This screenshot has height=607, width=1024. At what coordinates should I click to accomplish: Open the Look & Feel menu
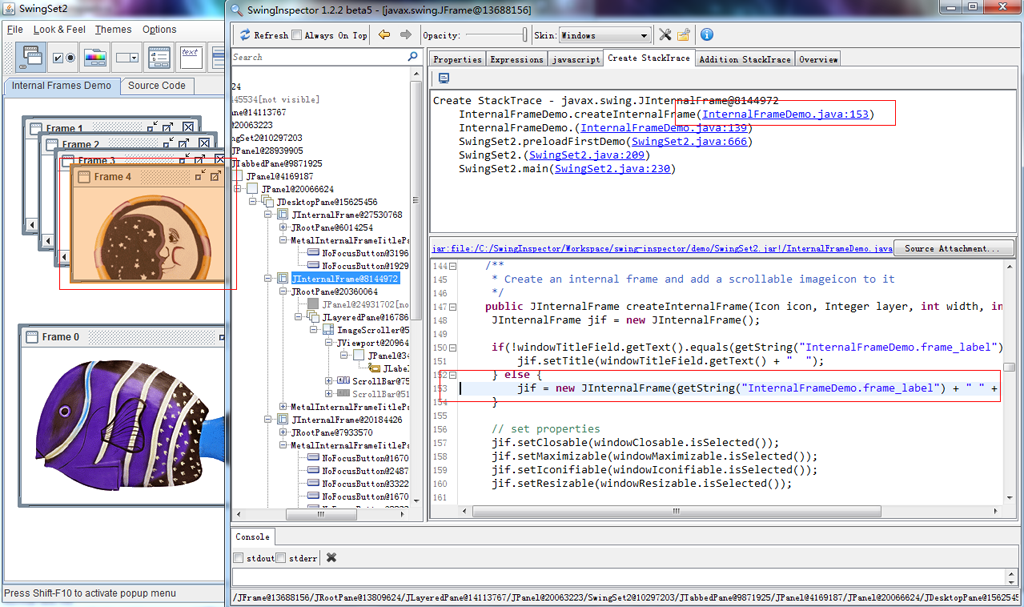pyautogui.click(x=59, y=30)
